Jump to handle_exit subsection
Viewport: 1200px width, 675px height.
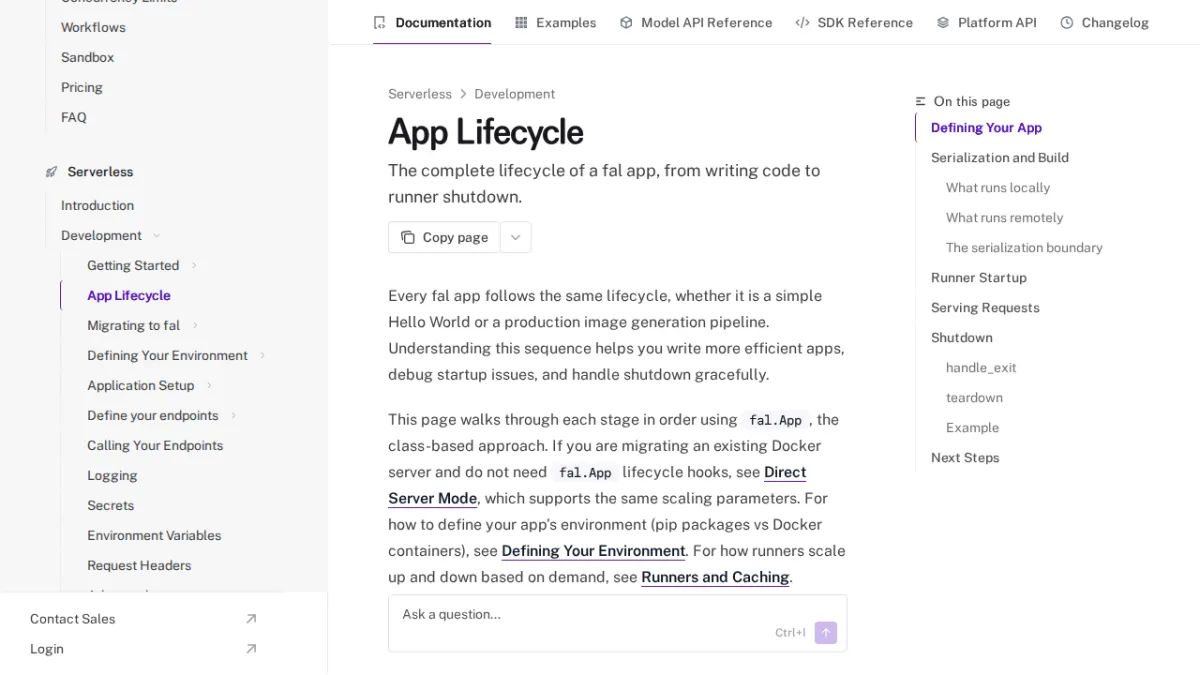pyautogui.click(x=981, y=367)
